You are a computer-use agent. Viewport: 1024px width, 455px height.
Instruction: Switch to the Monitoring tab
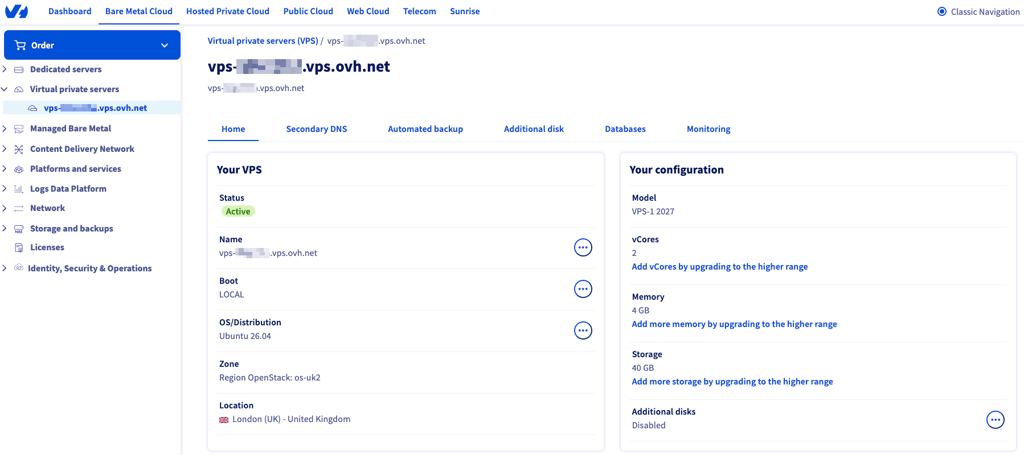click(x=709, y=129)
